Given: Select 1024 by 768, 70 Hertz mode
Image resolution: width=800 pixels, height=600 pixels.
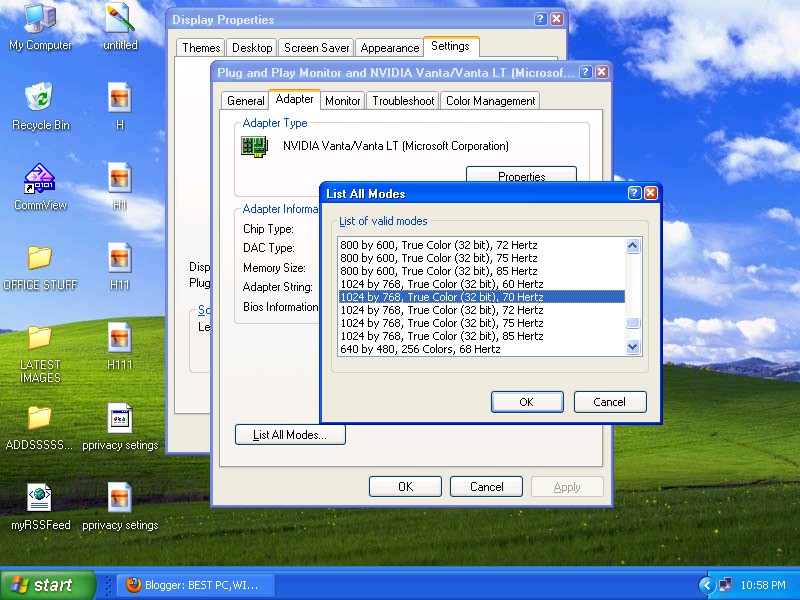Looking at the screenshot, I should pyautogui.click(x=482, y=297).
